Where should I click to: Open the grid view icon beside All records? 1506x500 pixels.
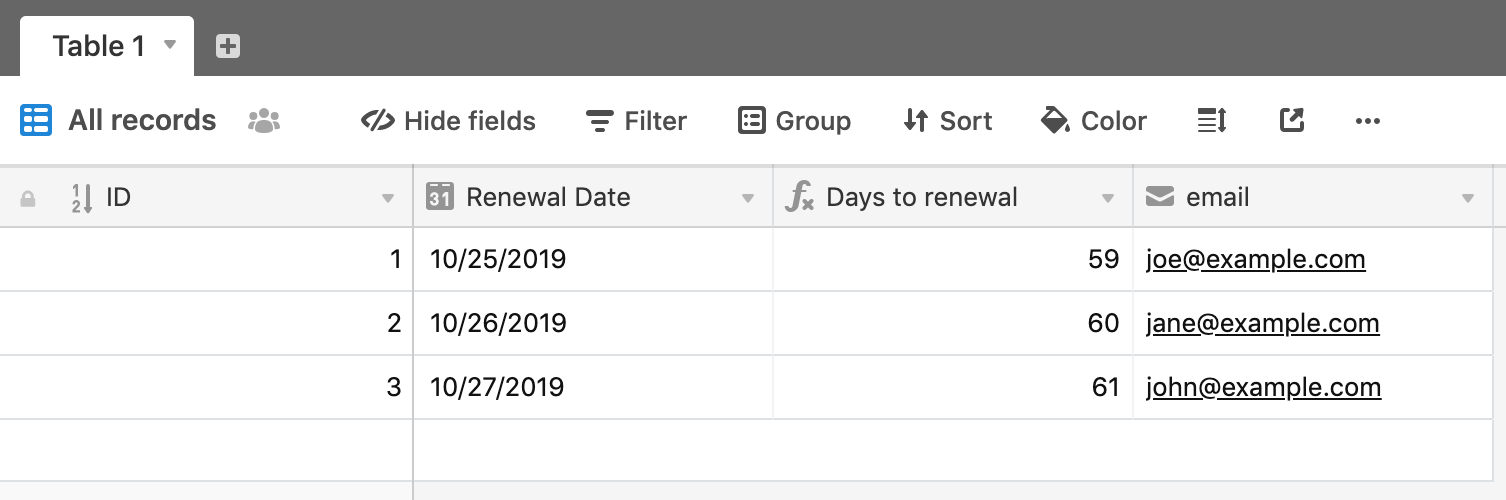point(36,121)
